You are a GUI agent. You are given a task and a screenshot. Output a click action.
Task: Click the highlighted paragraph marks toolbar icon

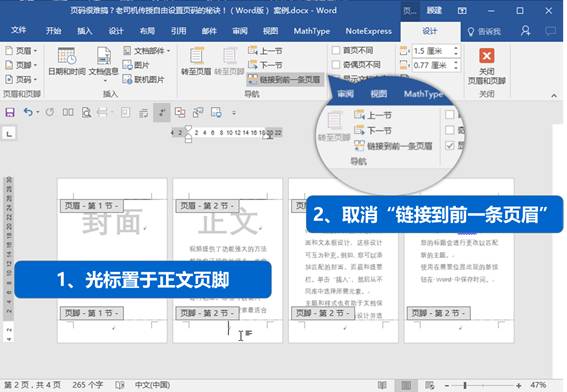coord(162,112)
